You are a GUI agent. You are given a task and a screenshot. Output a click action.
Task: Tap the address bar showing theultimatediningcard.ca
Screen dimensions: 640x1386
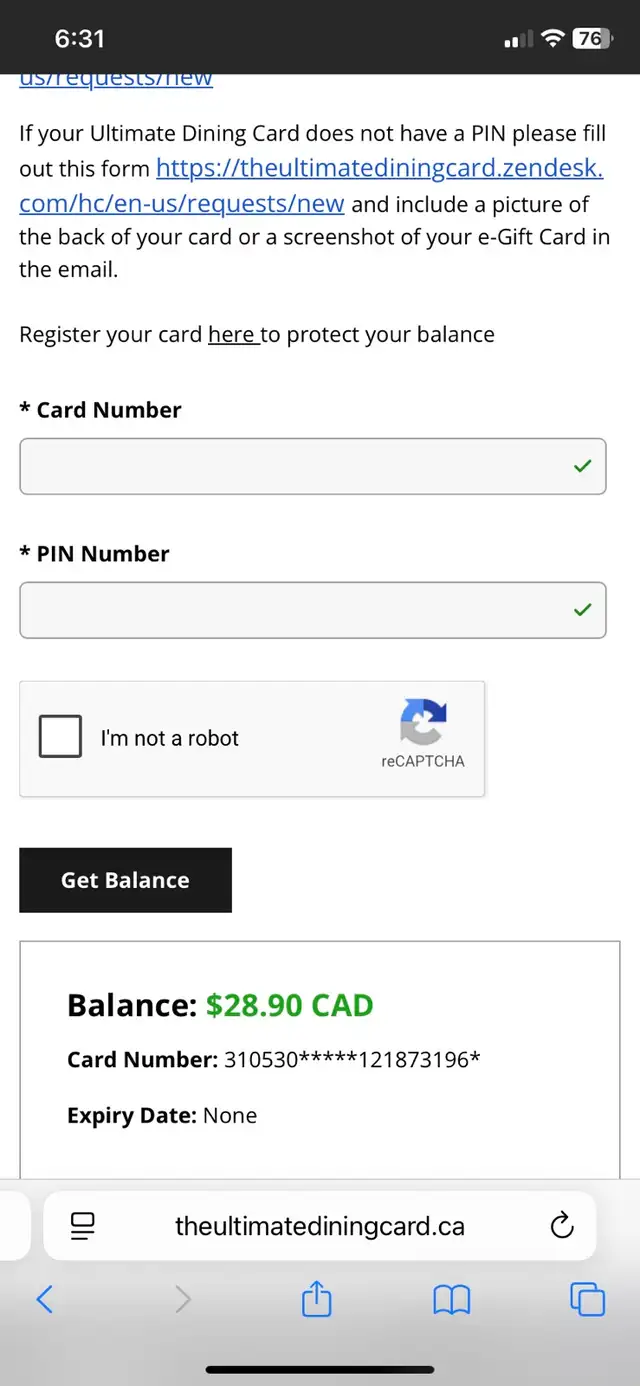tap(318, 1225)
